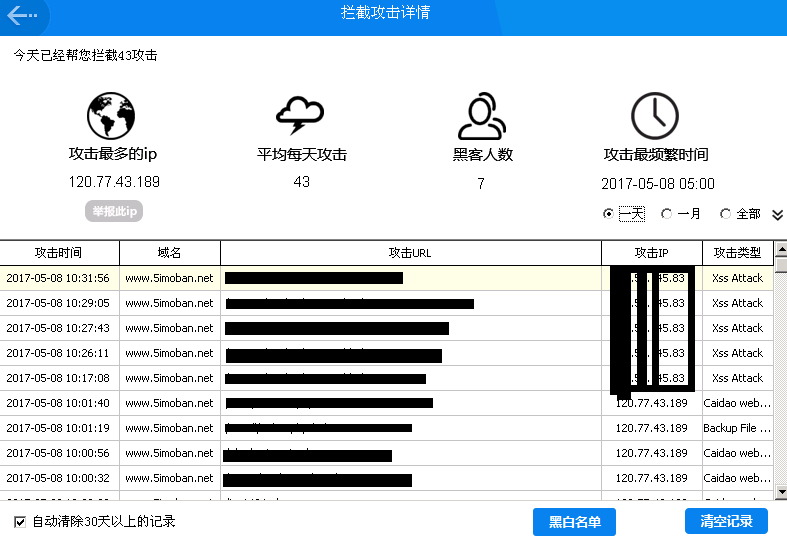
Task: Click the Xss Attack cell in the 10:31:56 row
Action: (737, 278)
